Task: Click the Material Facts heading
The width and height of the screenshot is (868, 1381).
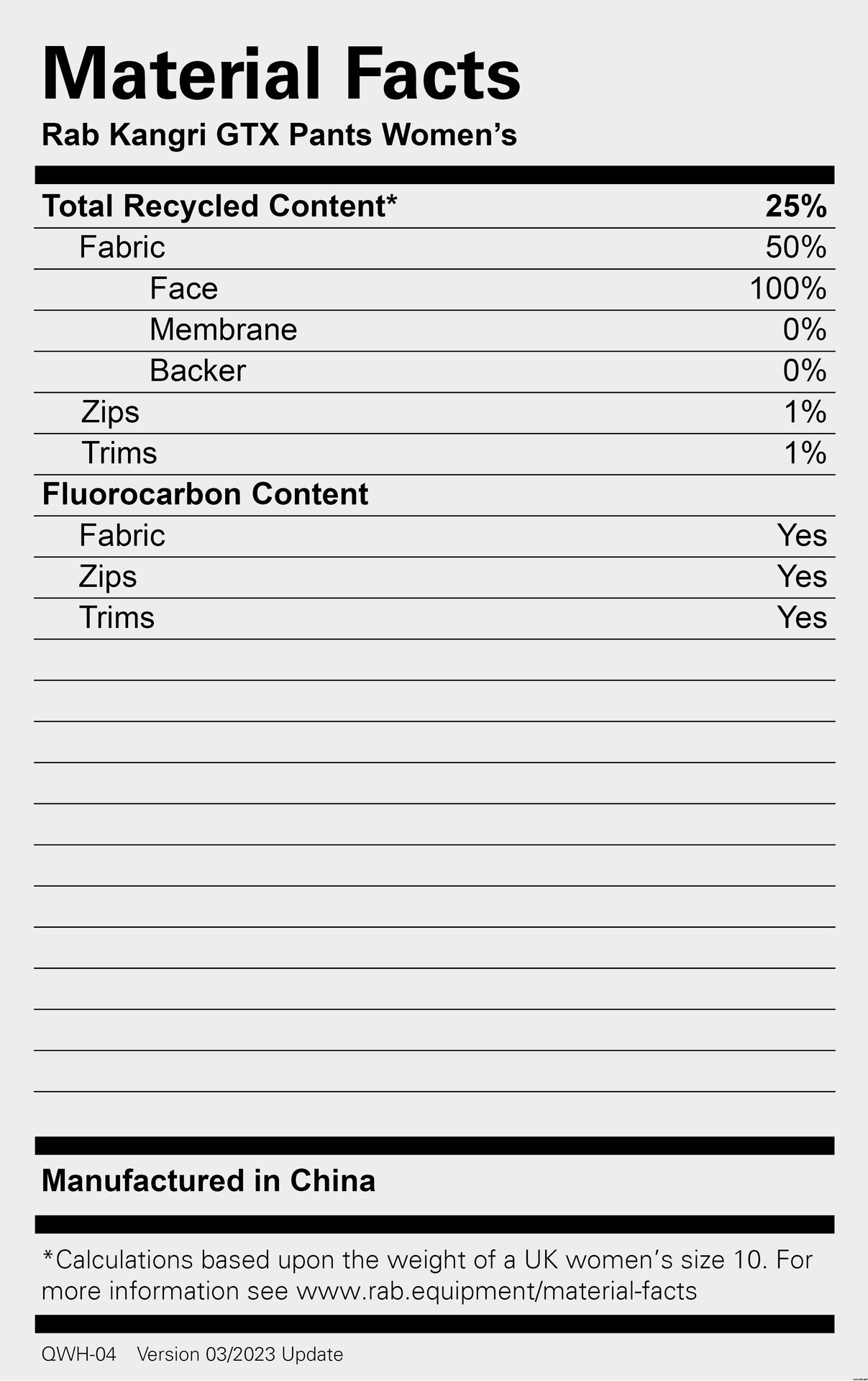Action: (281, 73)
